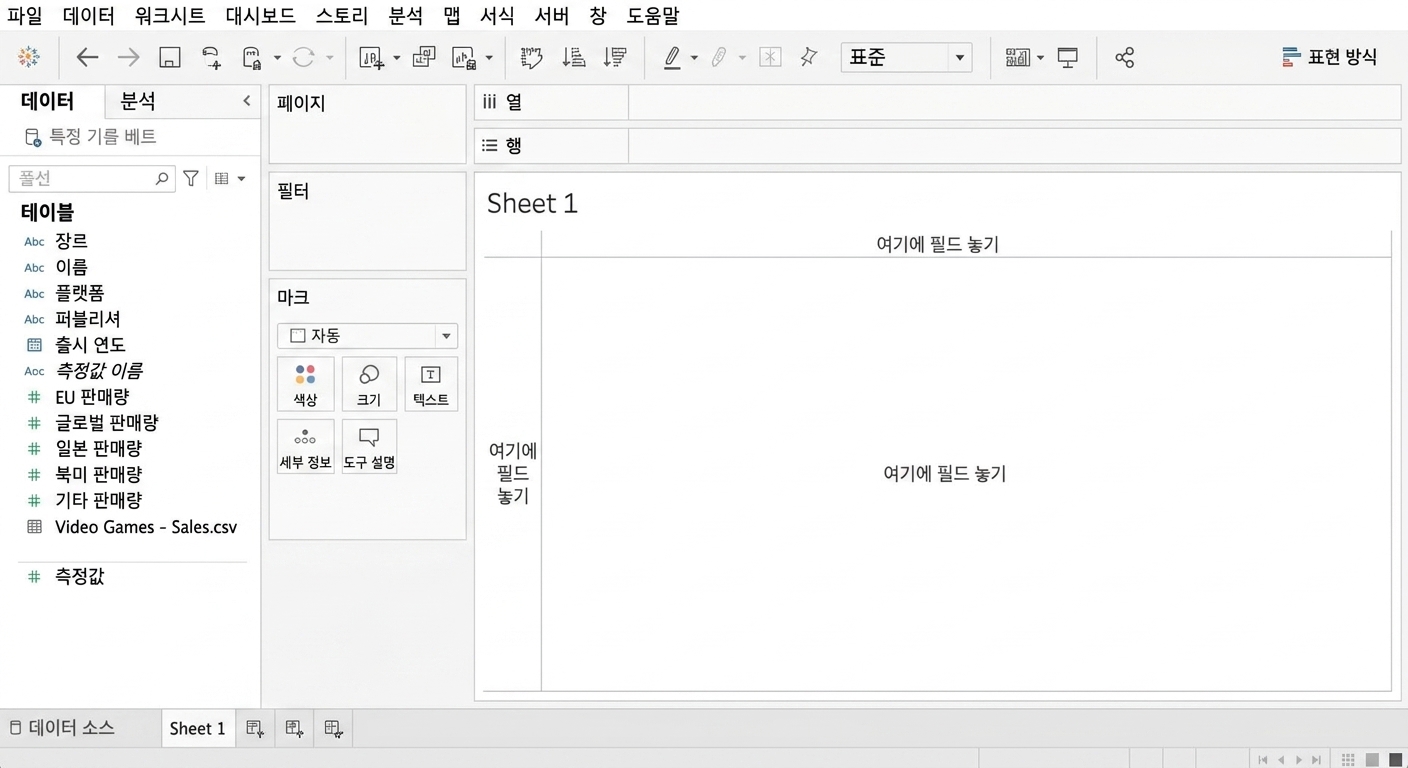Click the show mark labels icon
The height and width of the screenshot is (768, 1408).
[770, 57]
